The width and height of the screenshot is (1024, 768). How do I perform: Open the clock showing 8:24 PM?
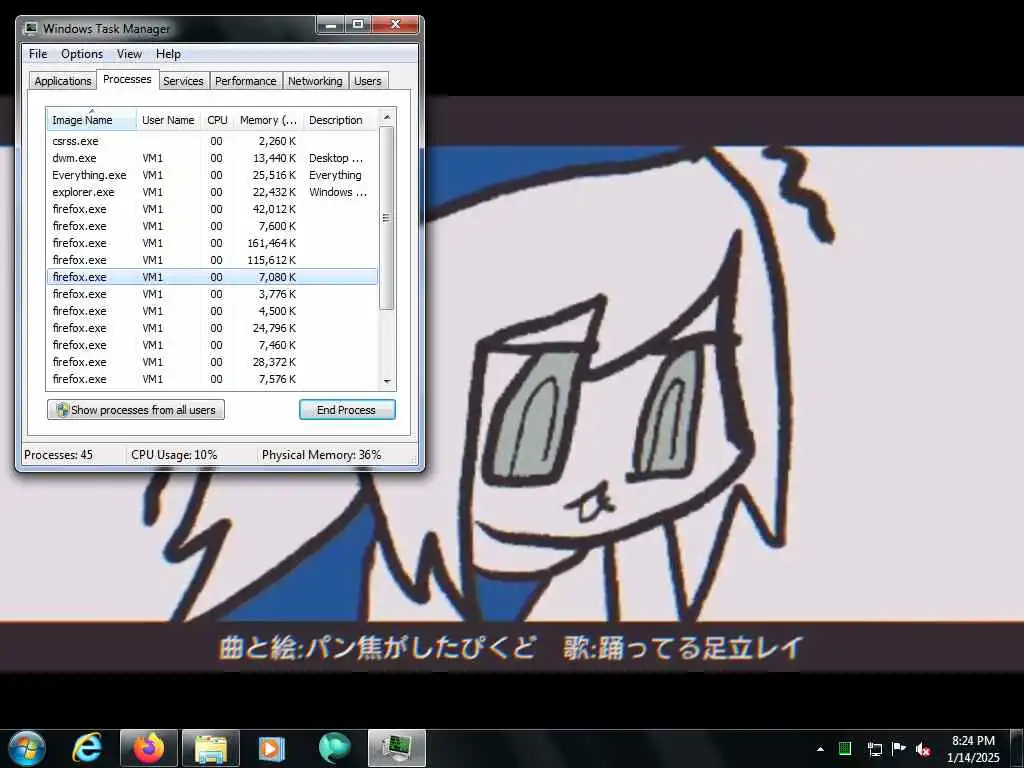point(973,741)
